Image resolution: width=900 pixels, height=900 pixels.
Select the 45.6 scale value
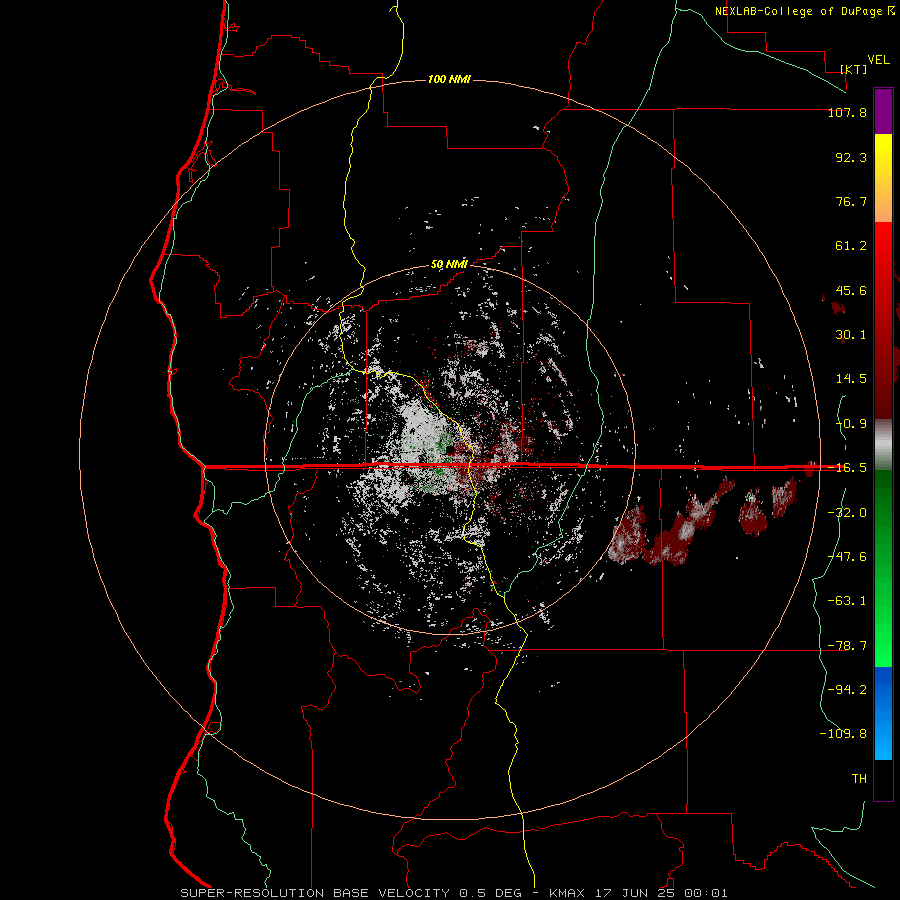pos(851,290)
